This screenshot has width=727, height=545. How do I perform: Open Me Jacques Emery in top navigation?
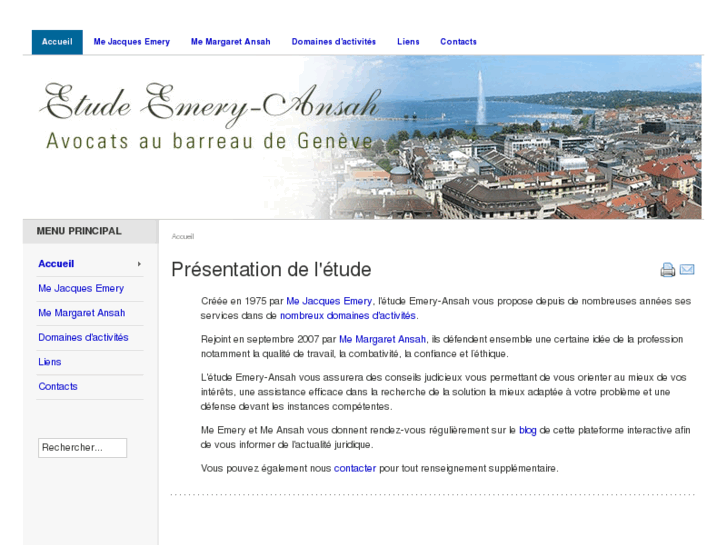(x=132, y=42)
